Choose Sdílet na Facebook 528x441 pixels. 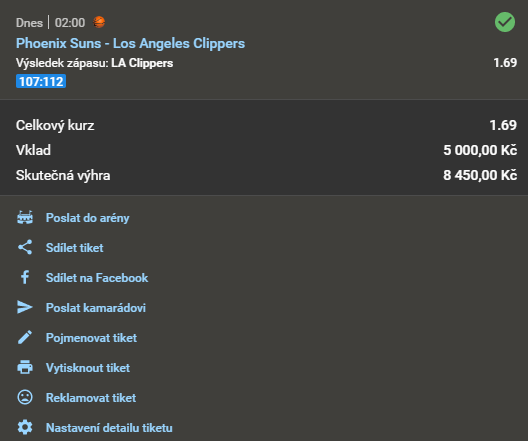point(97,278)
